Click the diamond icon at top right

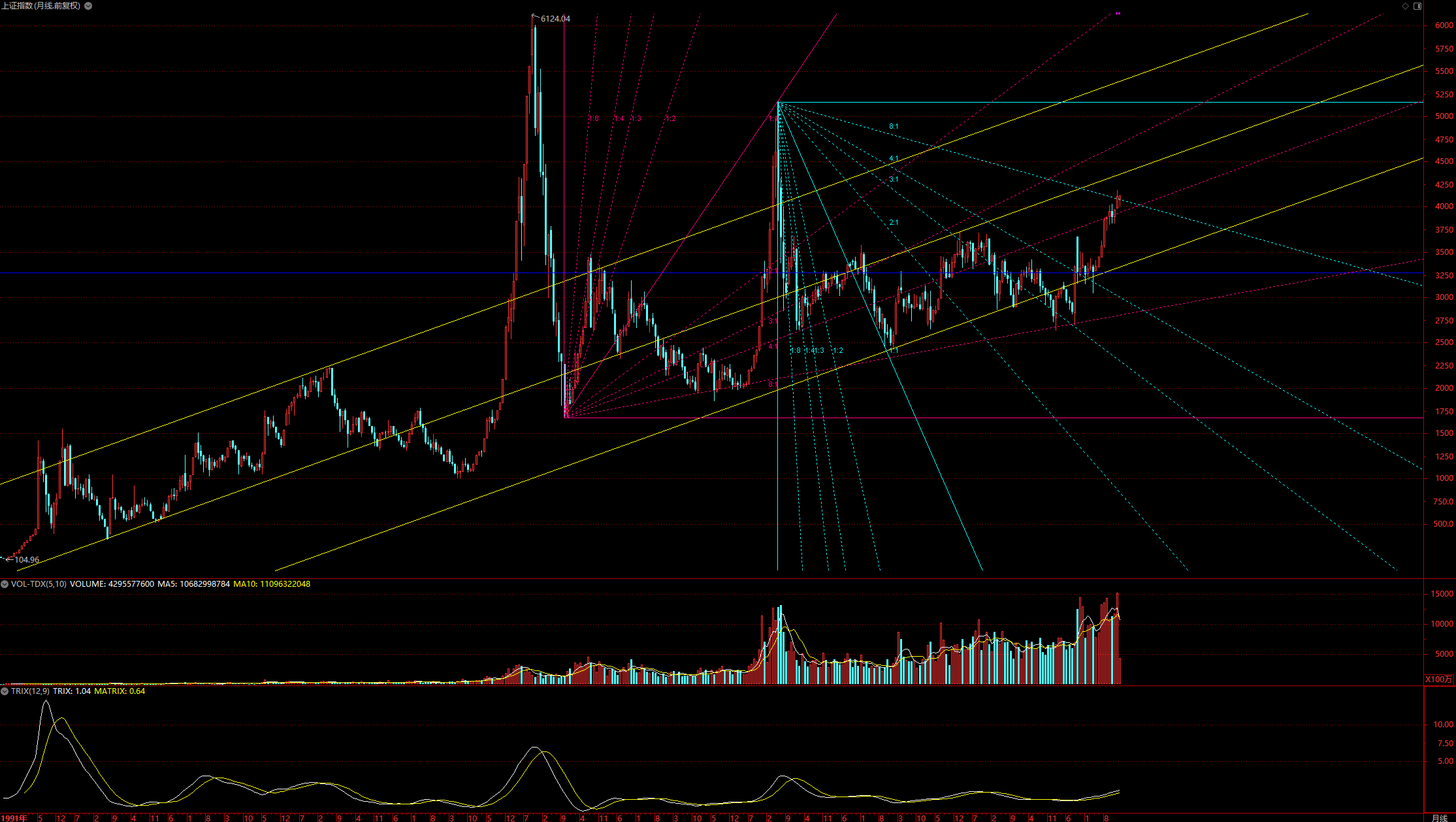point(1405,6)
